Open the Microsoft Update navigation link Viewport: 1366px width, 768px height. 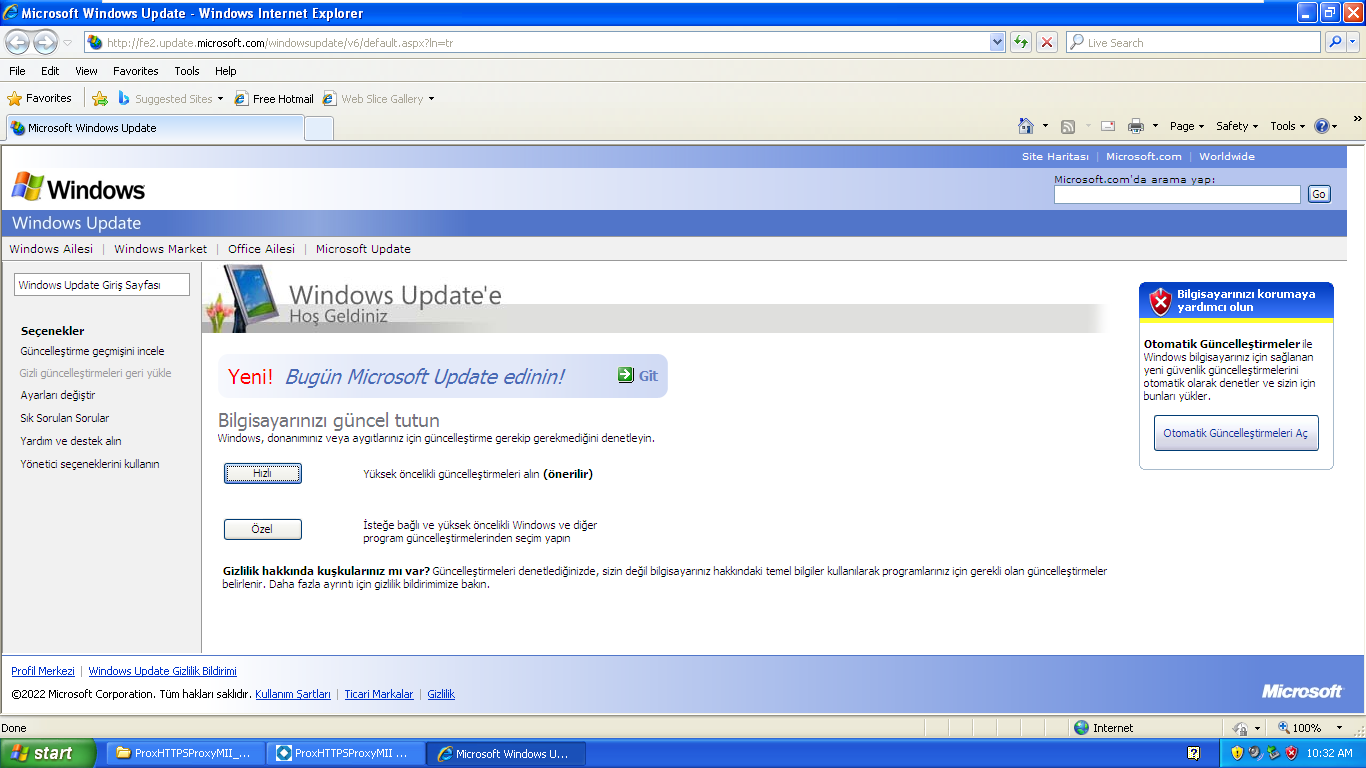click(363, 249)
